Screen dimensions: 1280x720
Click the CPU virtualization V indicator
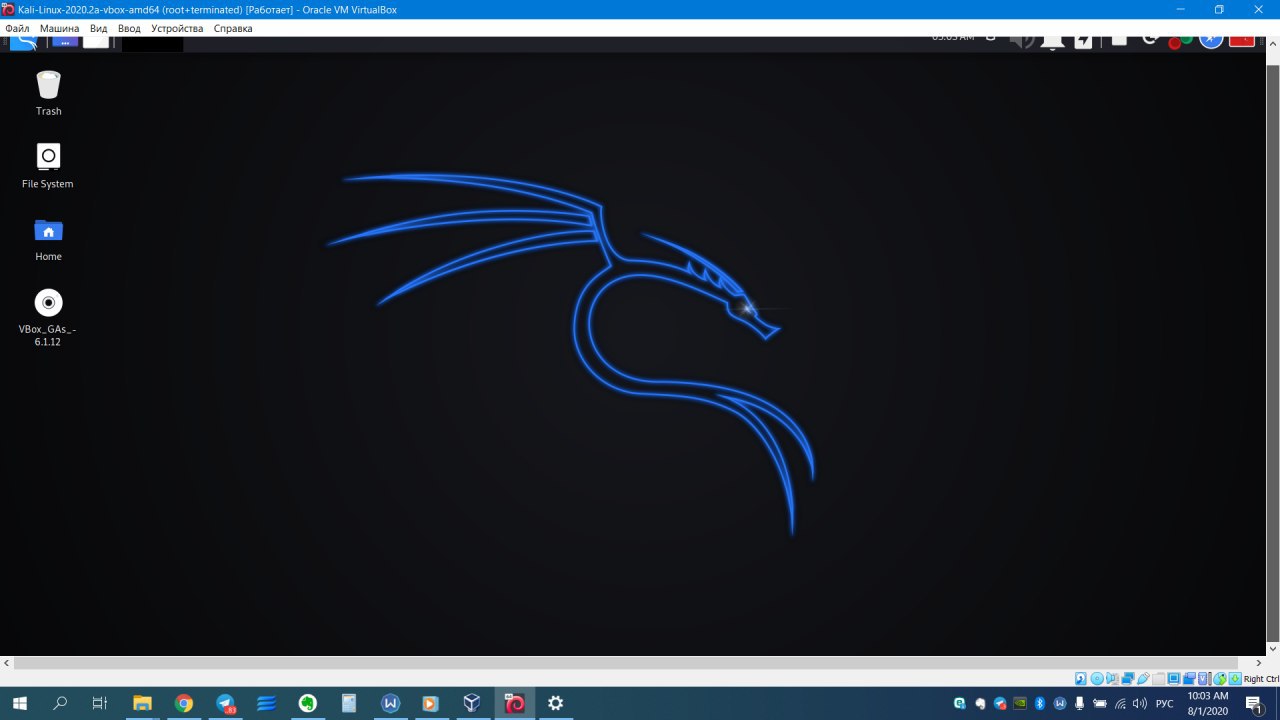tap(1203, 679)
